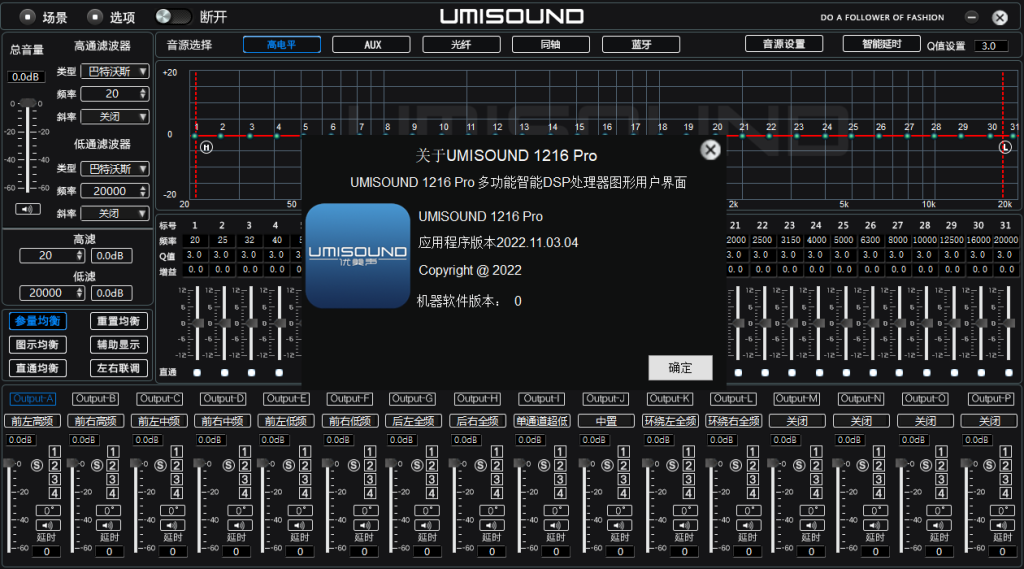Open low-pass filter 斜率 dropdown
This screenshot has width=1024, height=569.
coord(116,214)
